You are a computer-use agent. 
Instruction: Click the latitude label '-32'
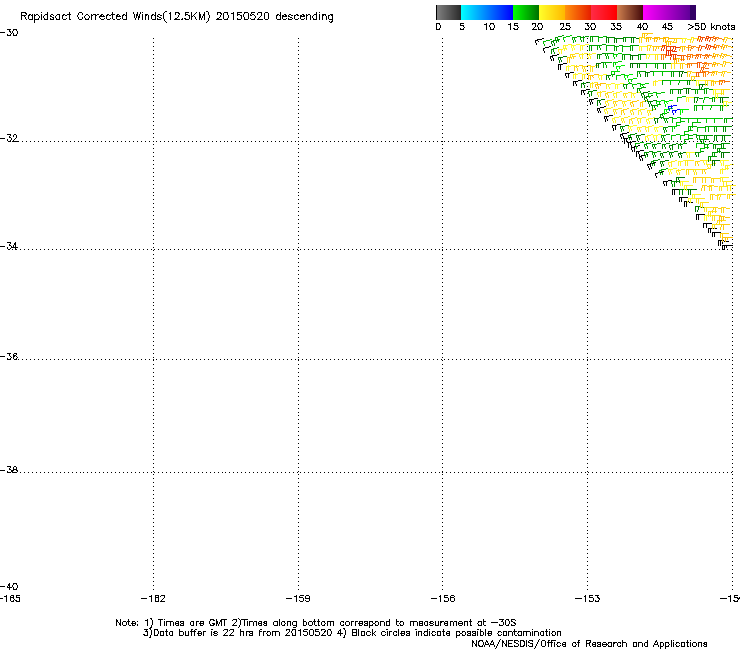click(9, 138)
